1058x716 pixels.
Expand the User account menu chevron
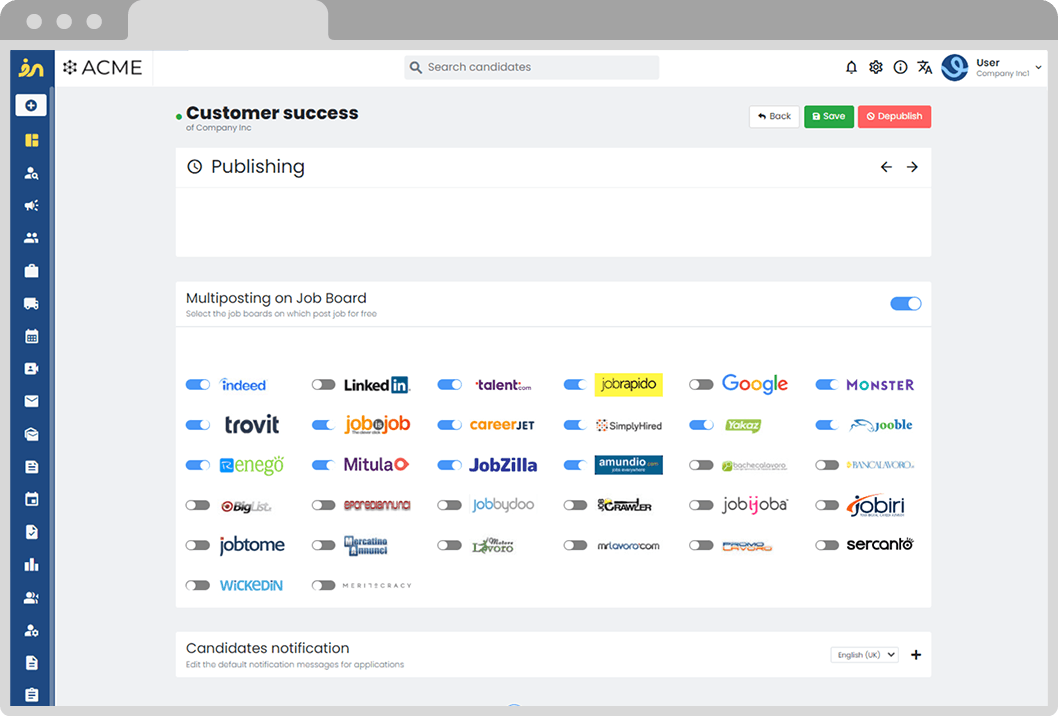[1038, 67]
